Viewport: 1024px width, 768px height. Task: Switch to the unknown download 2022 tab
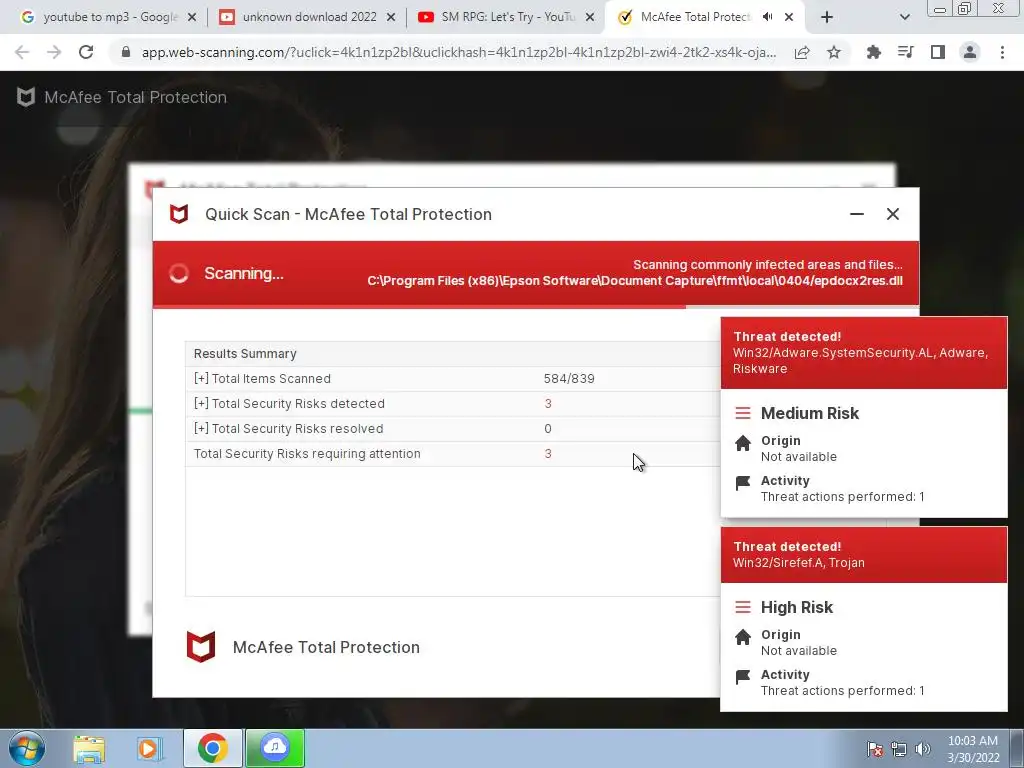[308, 17]
